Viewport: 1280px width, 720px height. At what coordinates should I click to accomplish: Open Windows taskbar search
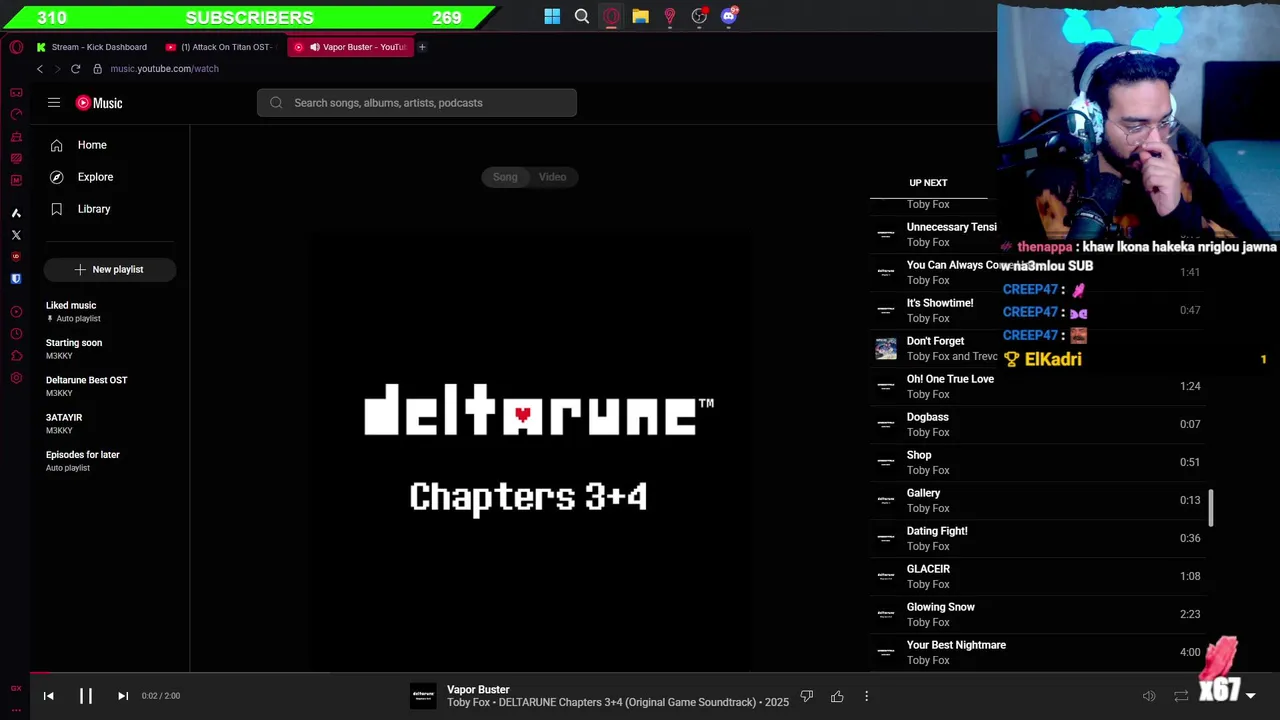click(x=582, y=16)
